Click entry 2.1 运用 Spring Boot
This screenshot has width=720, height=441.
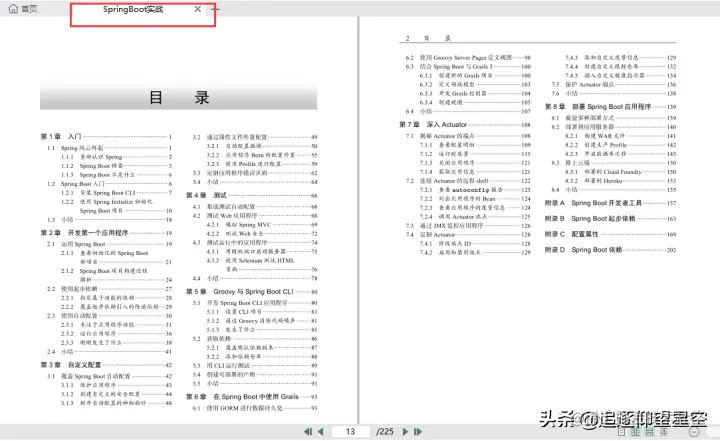pos(109,244)
